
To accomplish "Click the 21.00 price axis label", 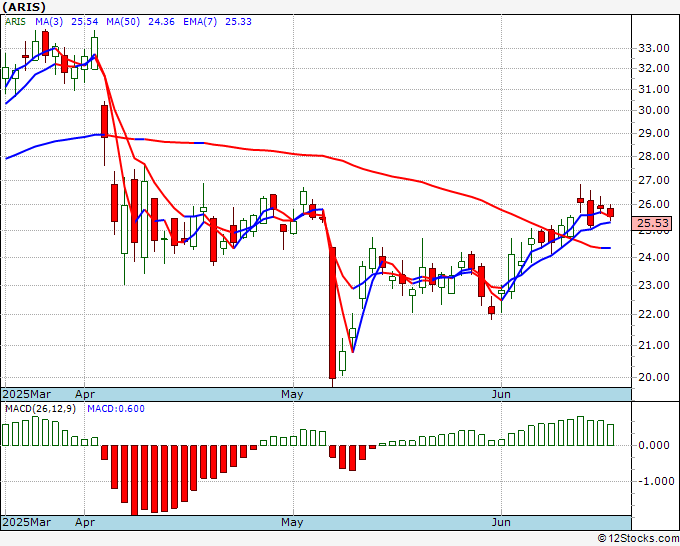I will [654, 345].
